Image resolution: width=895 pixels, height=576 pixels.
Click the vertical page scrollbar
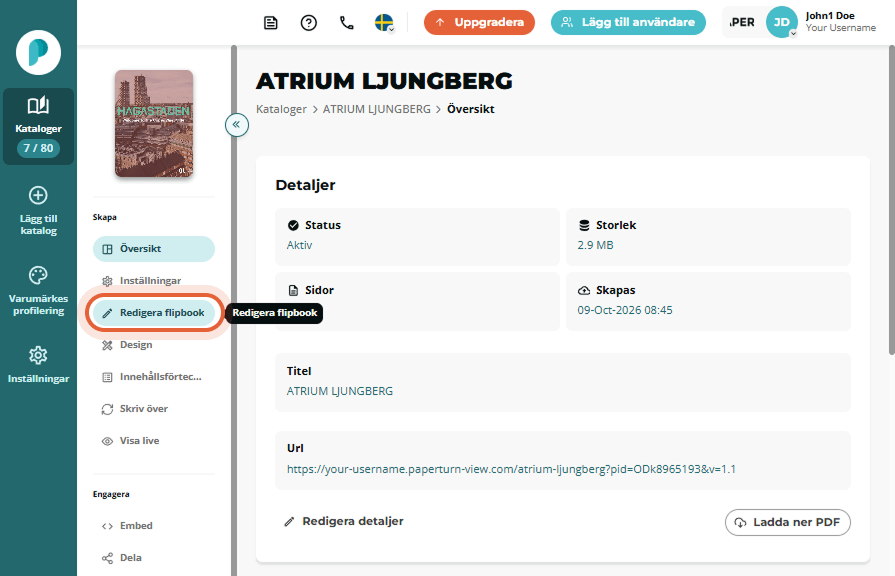click(x=892, y=200)
